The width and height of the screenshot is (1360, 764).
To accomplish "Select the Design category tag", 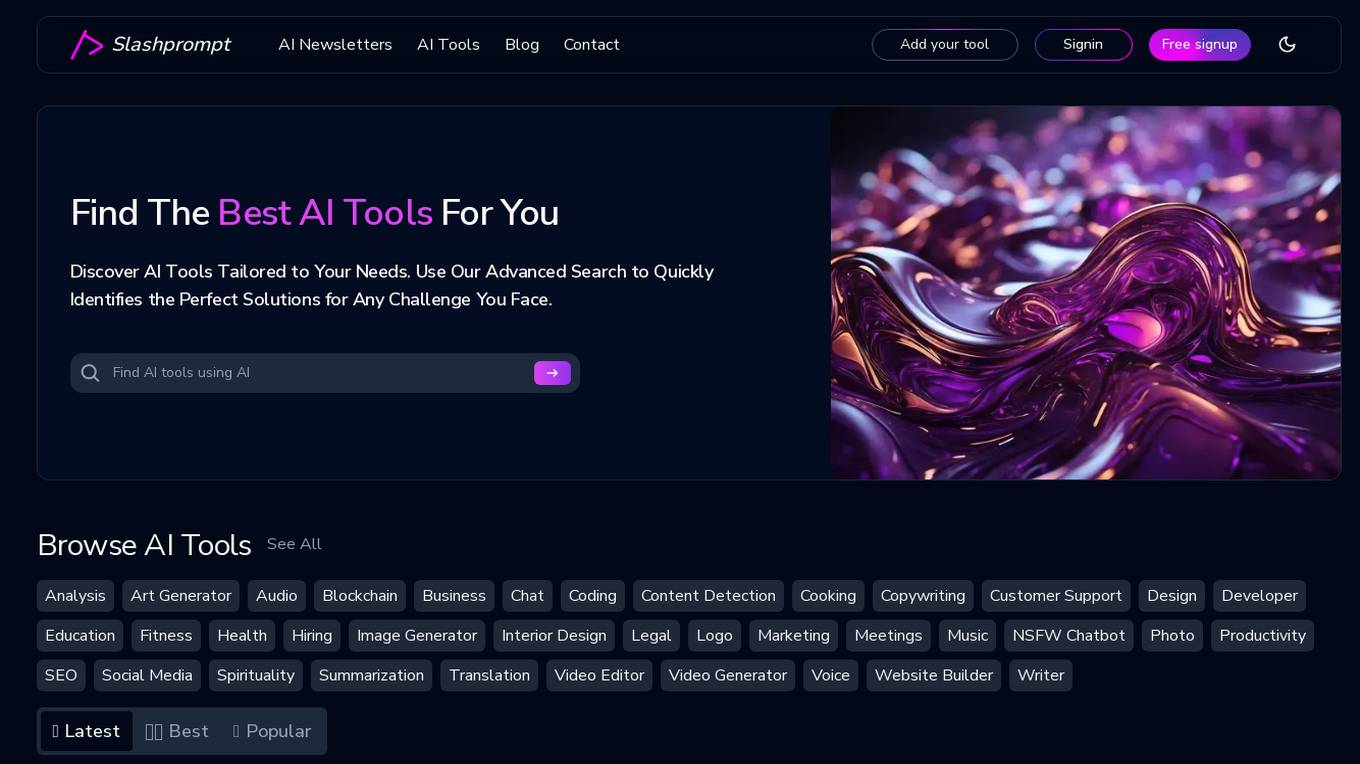I will click(1172, 596).
